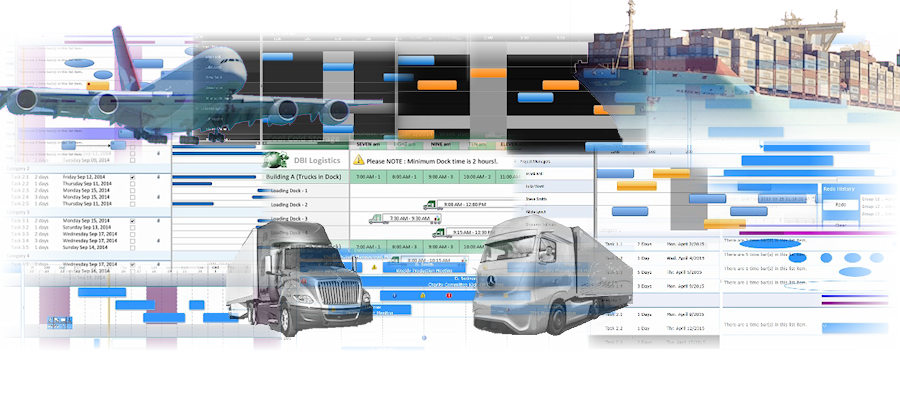This screenshot has height=394, width=900.
Task: Click the NINE am timeline header
Action: pyautogui.click(x=440, y=145)
